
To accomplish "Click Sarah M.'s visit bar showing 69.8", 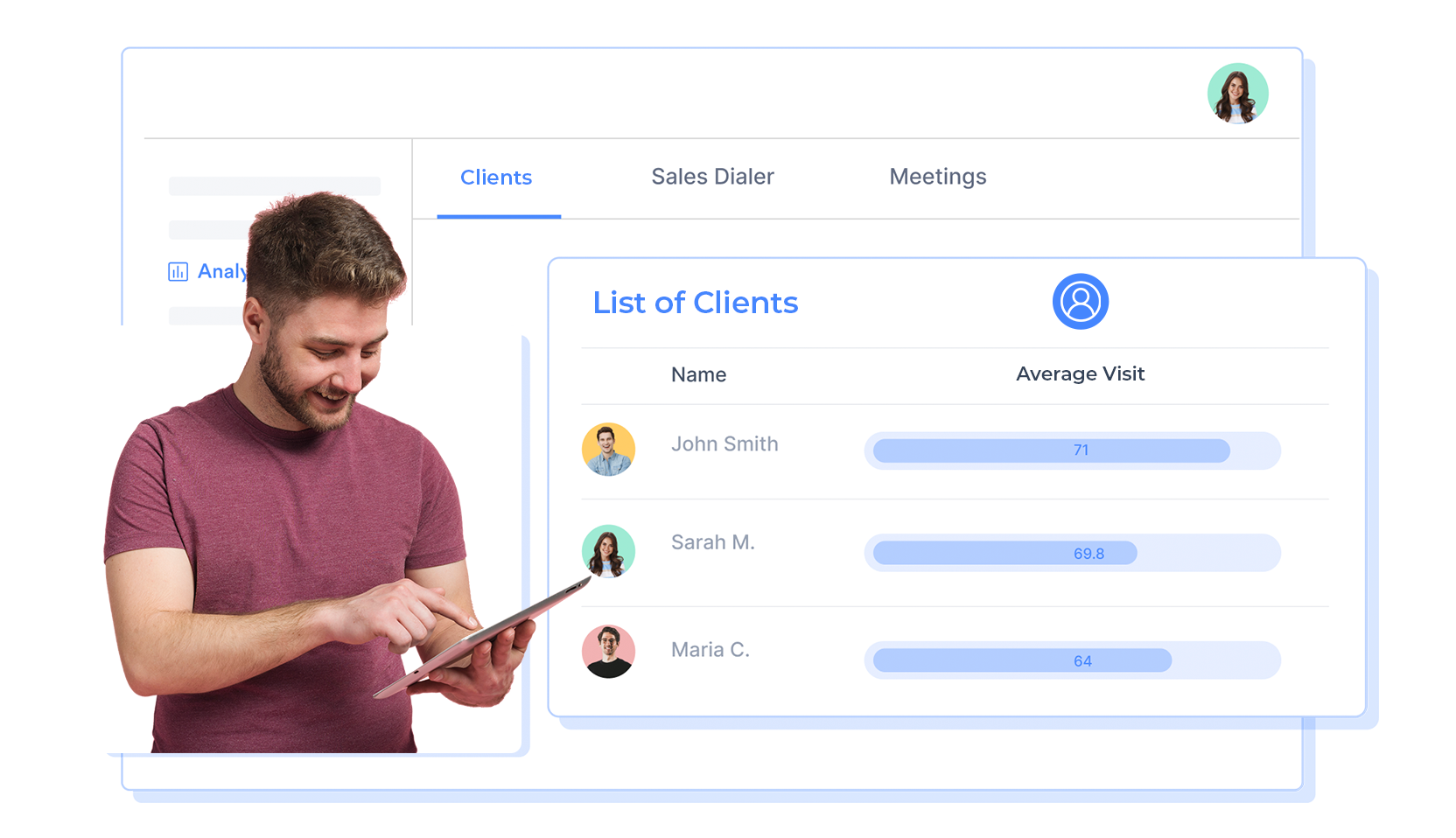I will [x=1005, y=553].
